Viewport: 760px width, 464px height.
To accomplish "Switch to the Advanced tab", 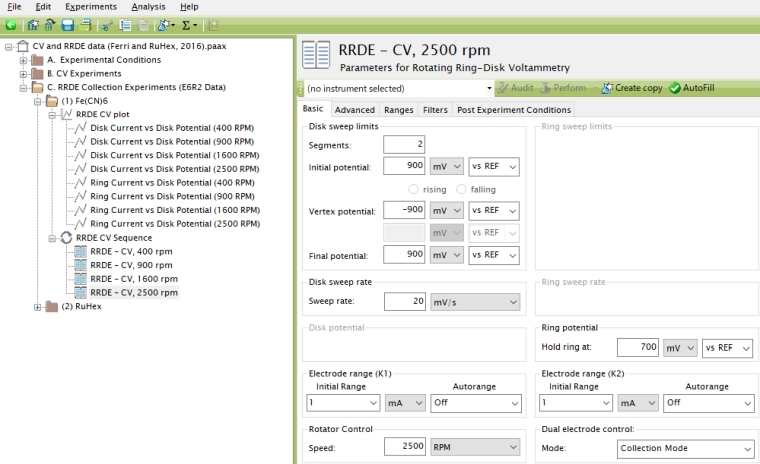I will (354, 110).
